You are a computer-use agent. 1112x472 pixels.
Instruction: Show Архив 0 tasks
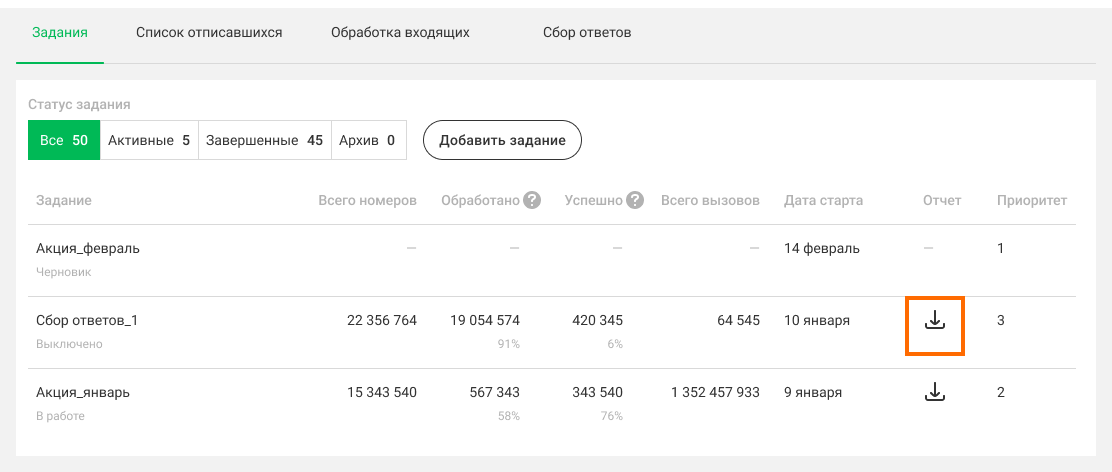click(369, 140)
